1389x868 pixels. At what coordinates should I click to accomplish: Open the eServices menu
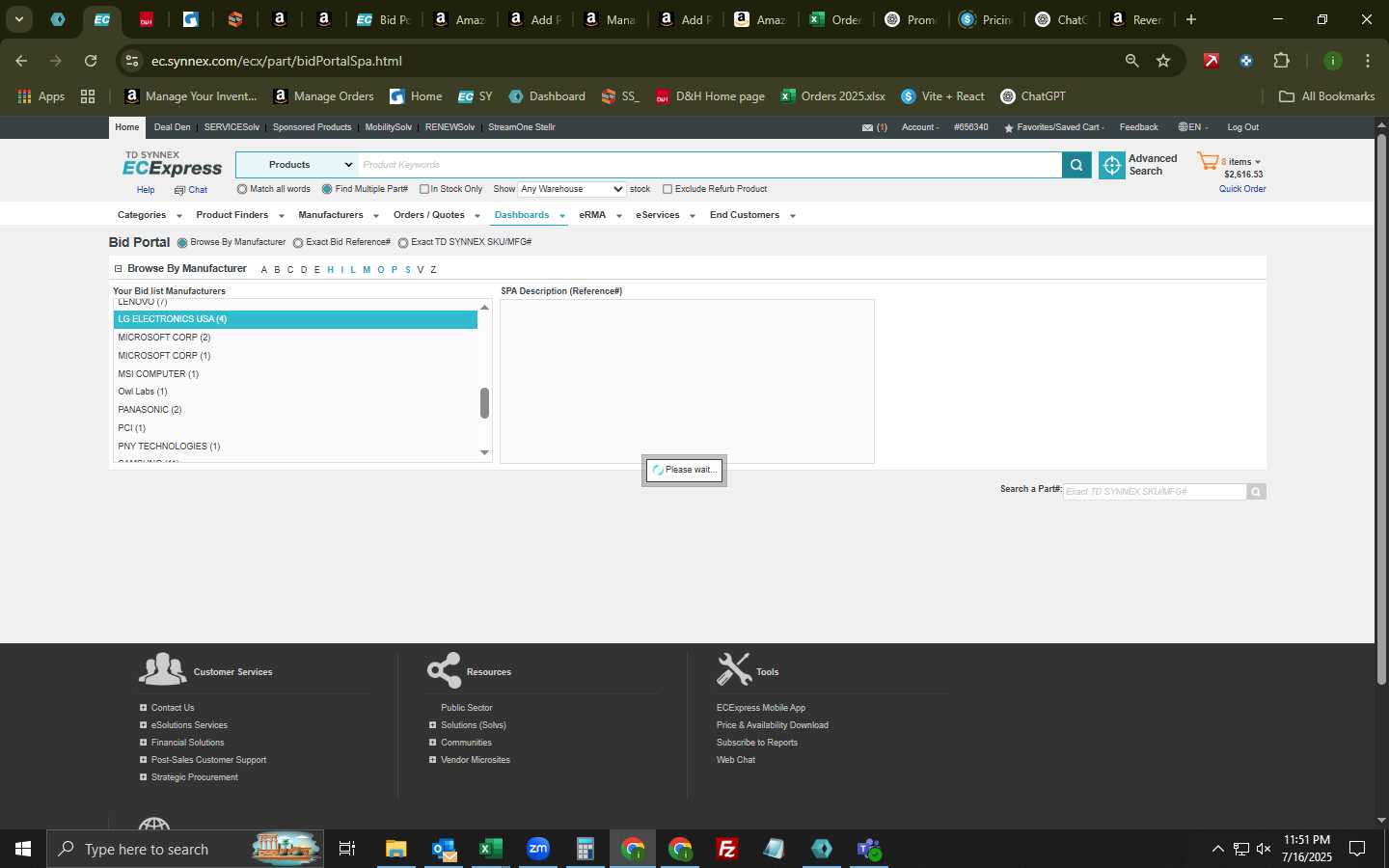click(x=666, y=215)
